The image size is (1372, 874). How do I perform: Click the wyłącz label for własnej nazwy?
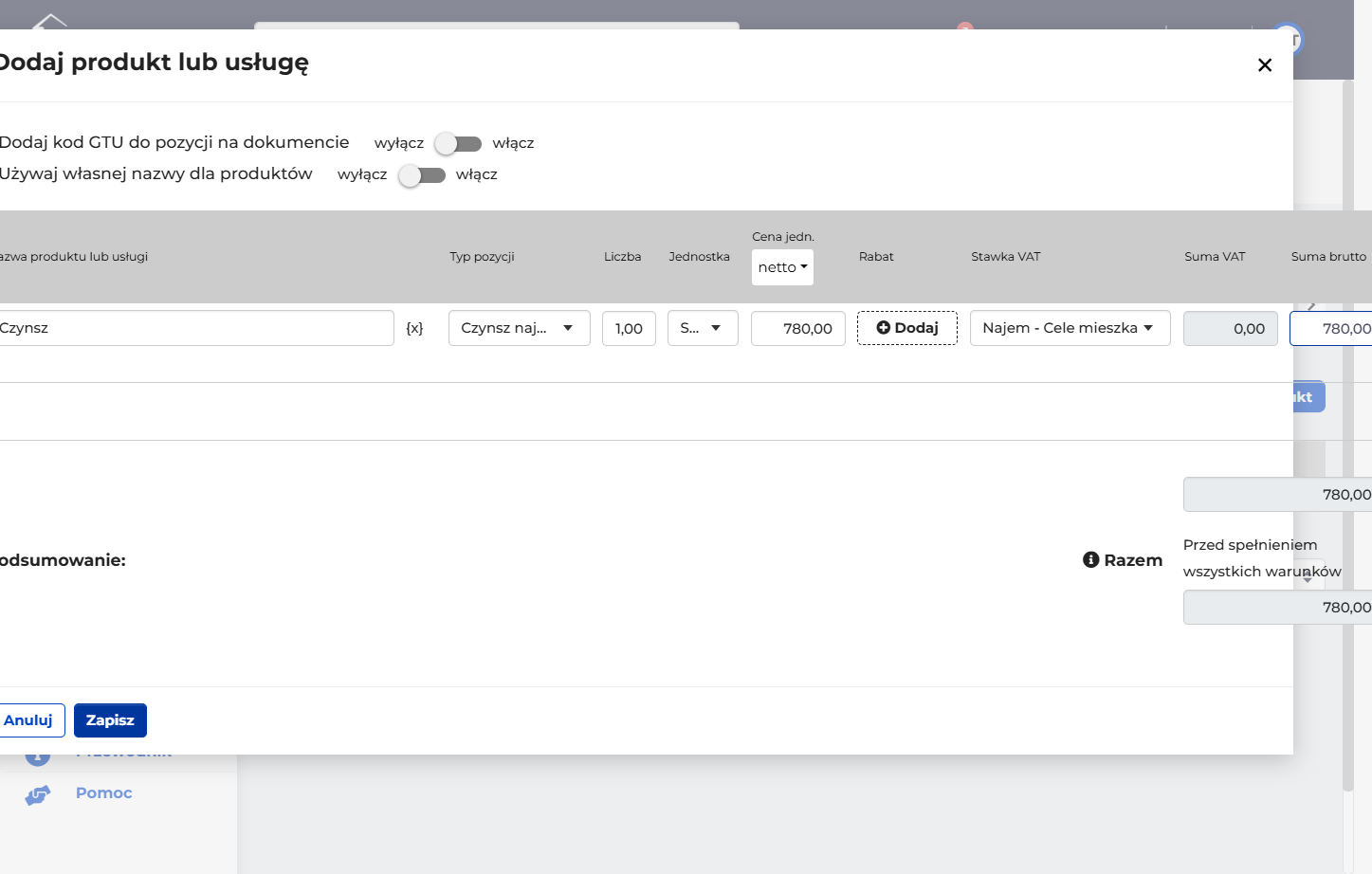click(362, 174)
